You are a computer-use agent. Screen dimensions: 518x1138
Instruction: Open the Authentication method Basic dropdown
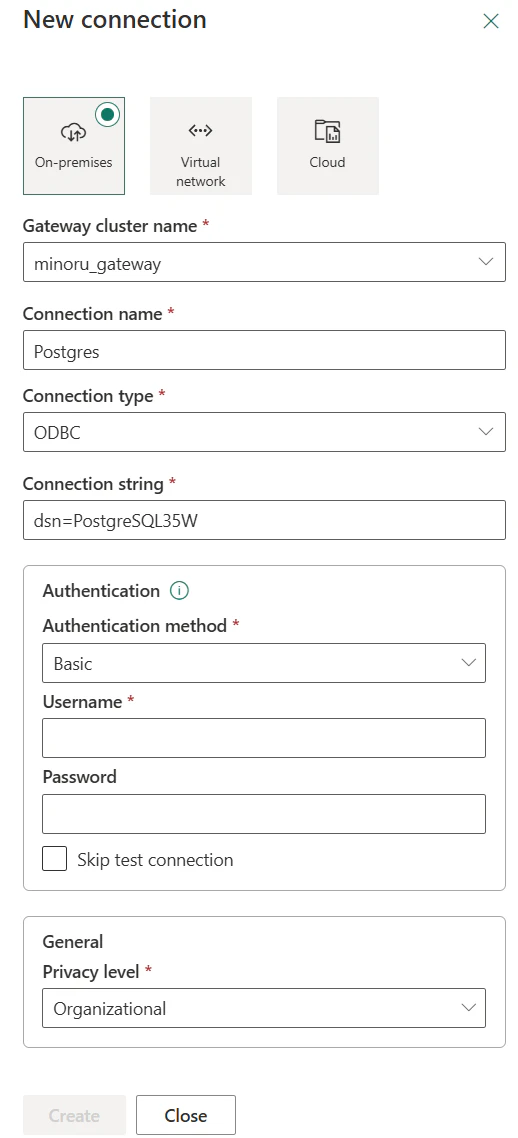click(x=264, y=663)
